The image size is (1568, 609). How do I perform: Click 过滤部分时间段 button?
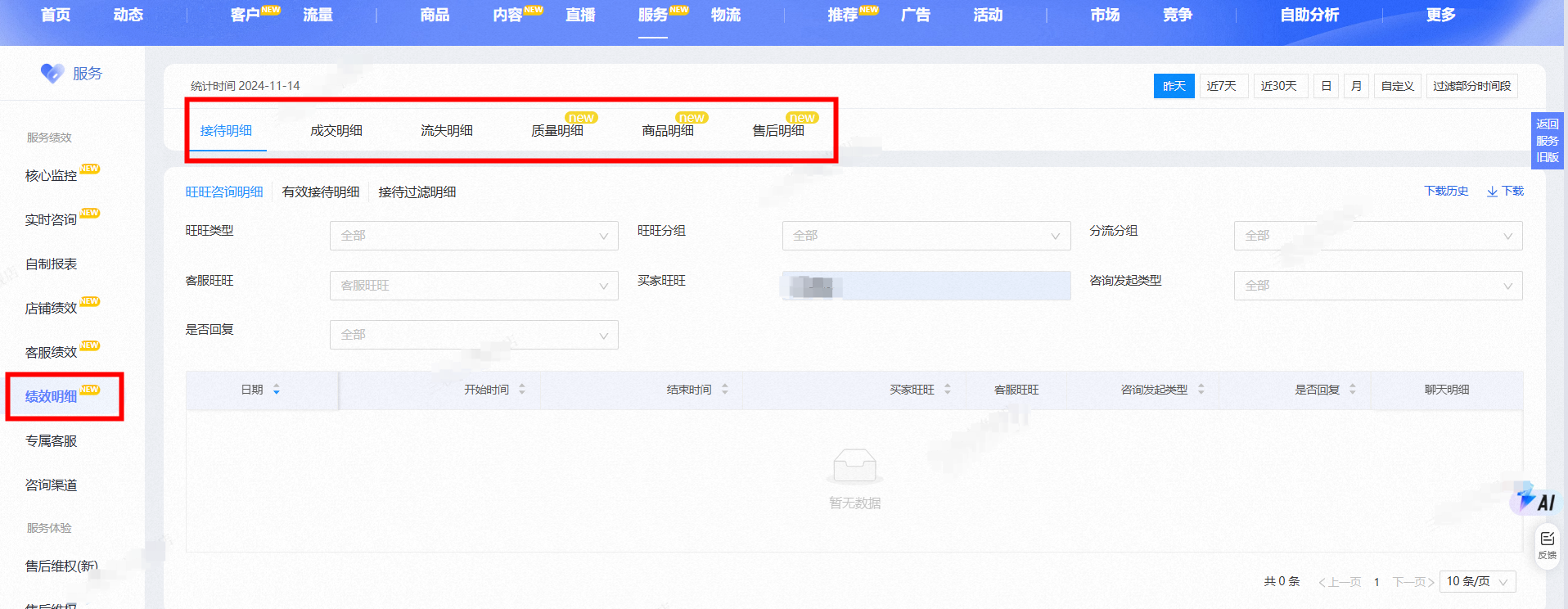[x=1472, y=86]
